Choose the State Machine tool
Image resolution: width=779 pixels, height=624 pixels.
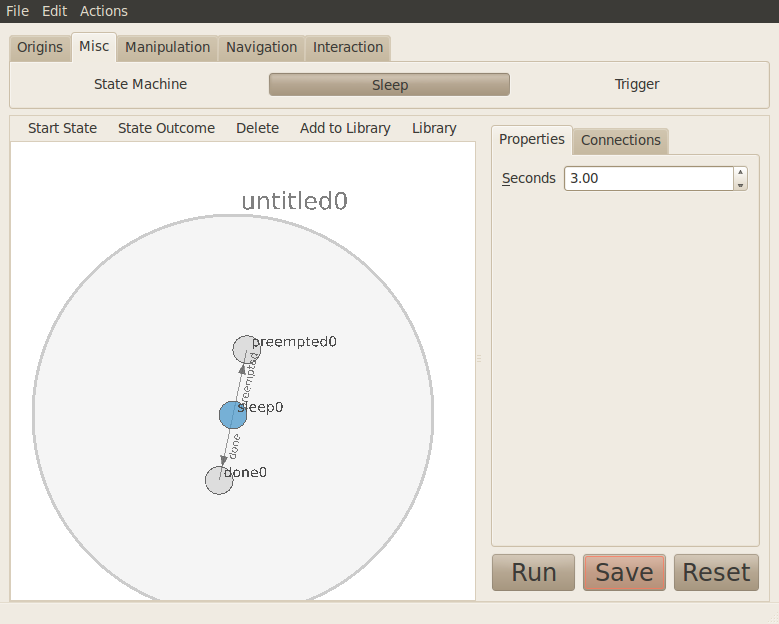pos(140,84)
